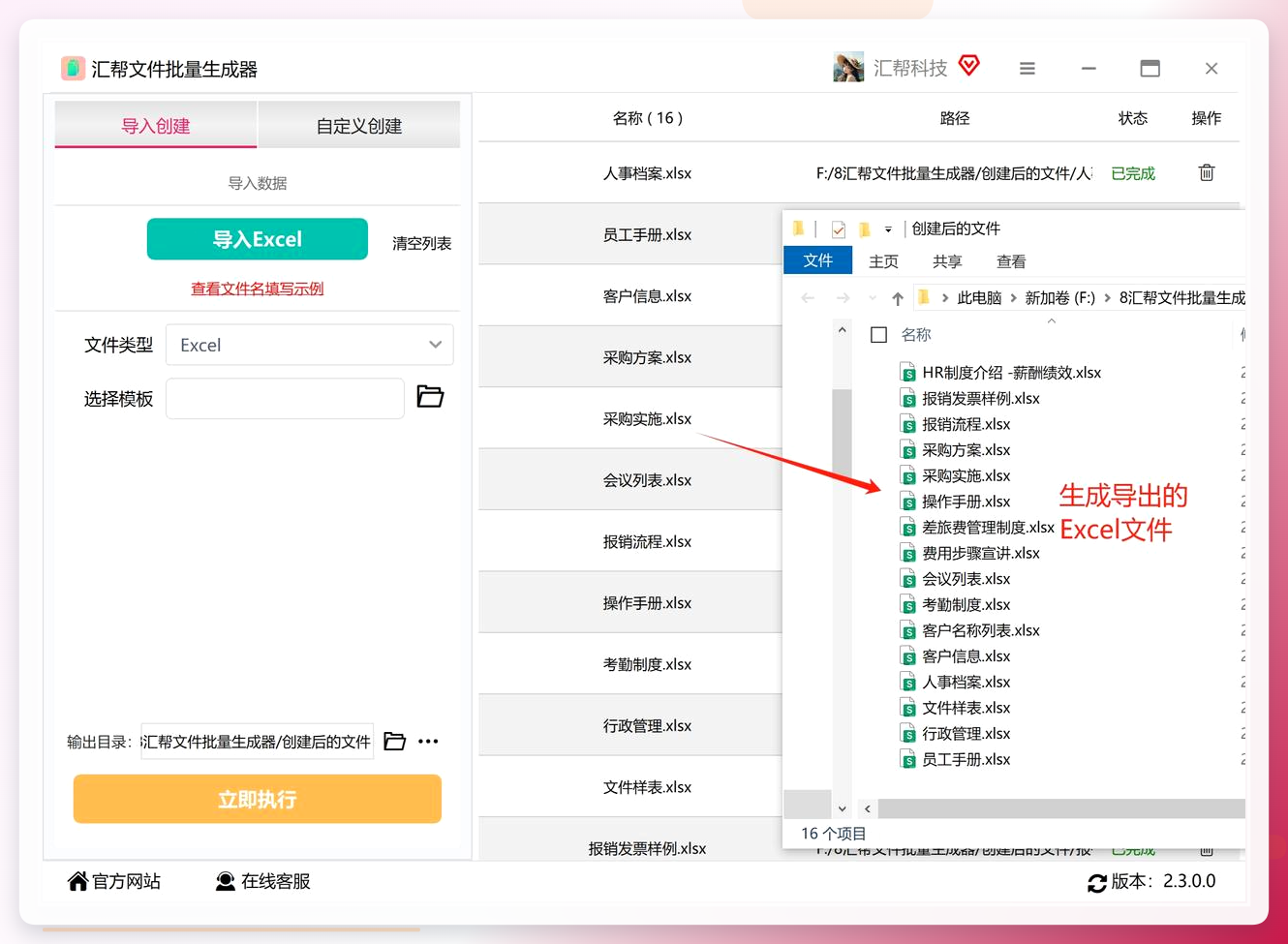Click 客户信息.xlsx row in generator list

[x=630, y=295]
